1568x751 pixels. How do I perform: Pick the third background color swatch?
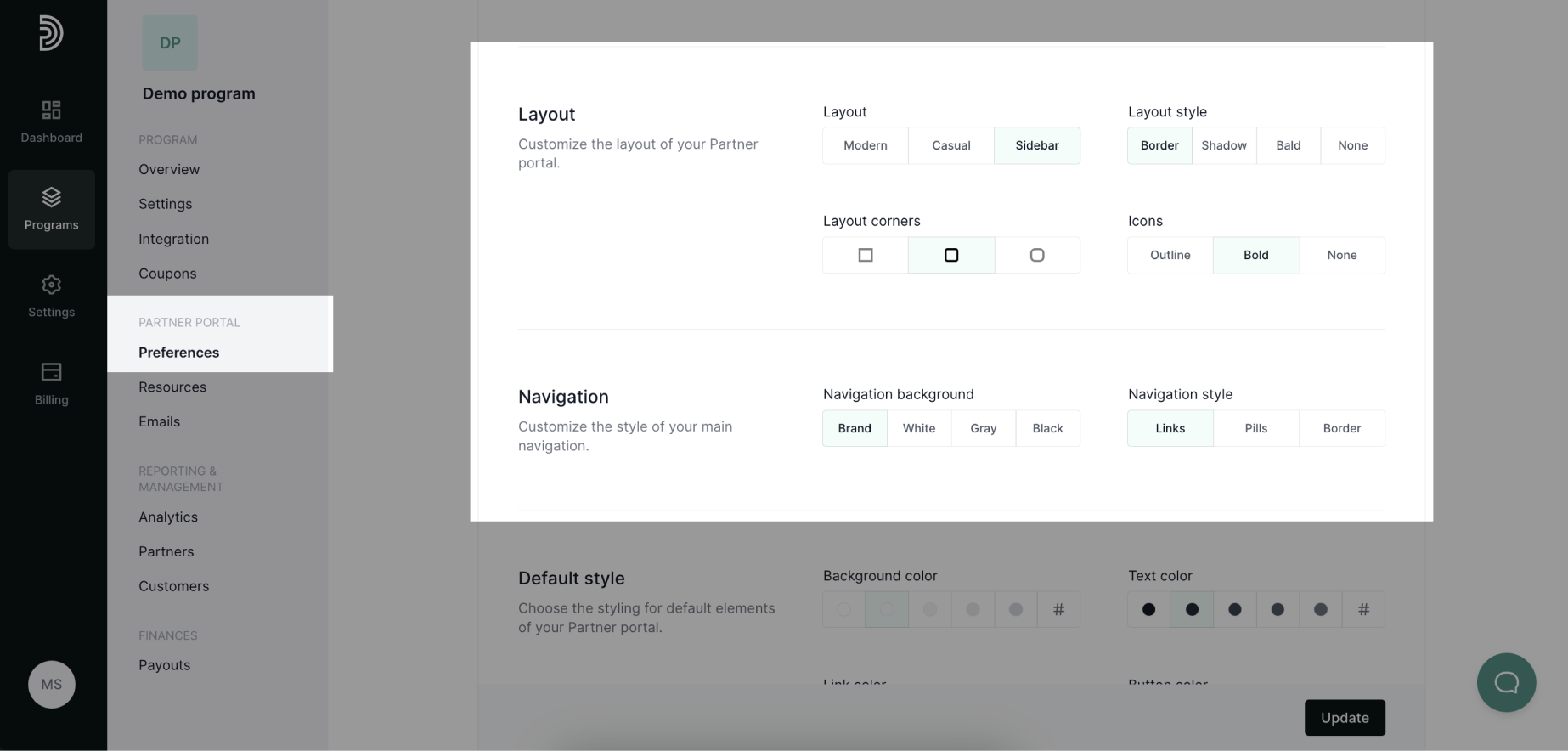pos(930,609)
